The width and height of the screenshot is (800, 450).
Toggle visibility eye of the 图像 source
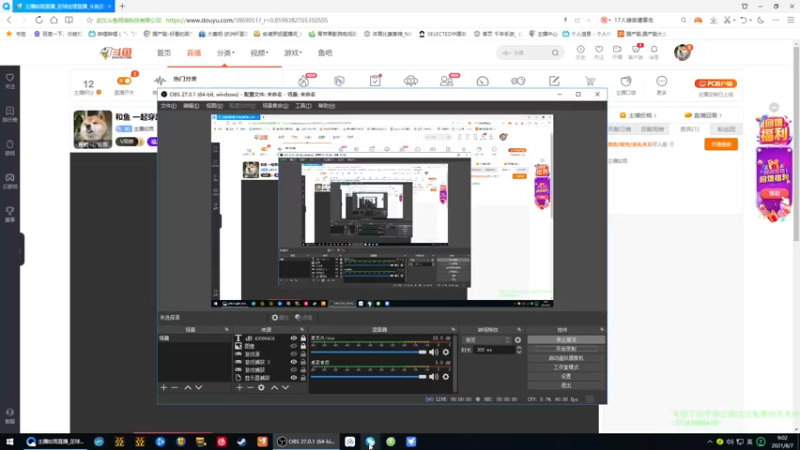(x=293, y=346)
